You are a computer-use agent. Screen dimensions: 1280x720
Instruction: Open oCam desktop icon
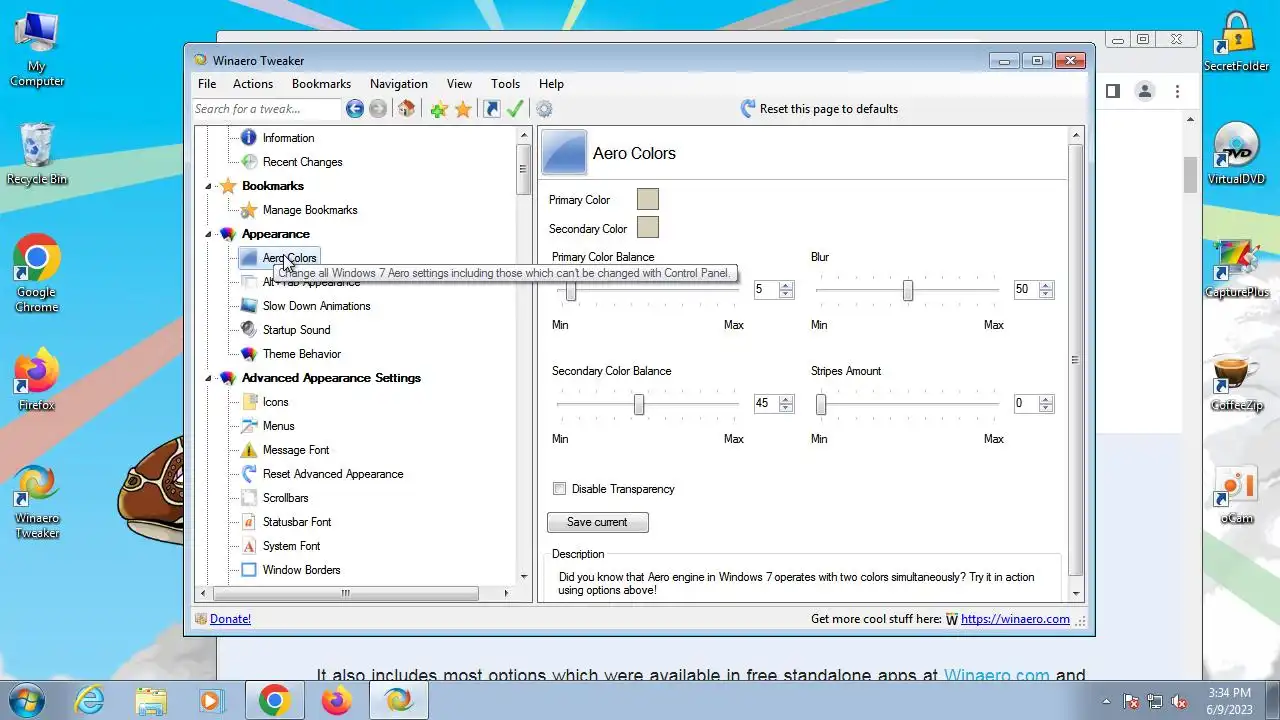1236,495
